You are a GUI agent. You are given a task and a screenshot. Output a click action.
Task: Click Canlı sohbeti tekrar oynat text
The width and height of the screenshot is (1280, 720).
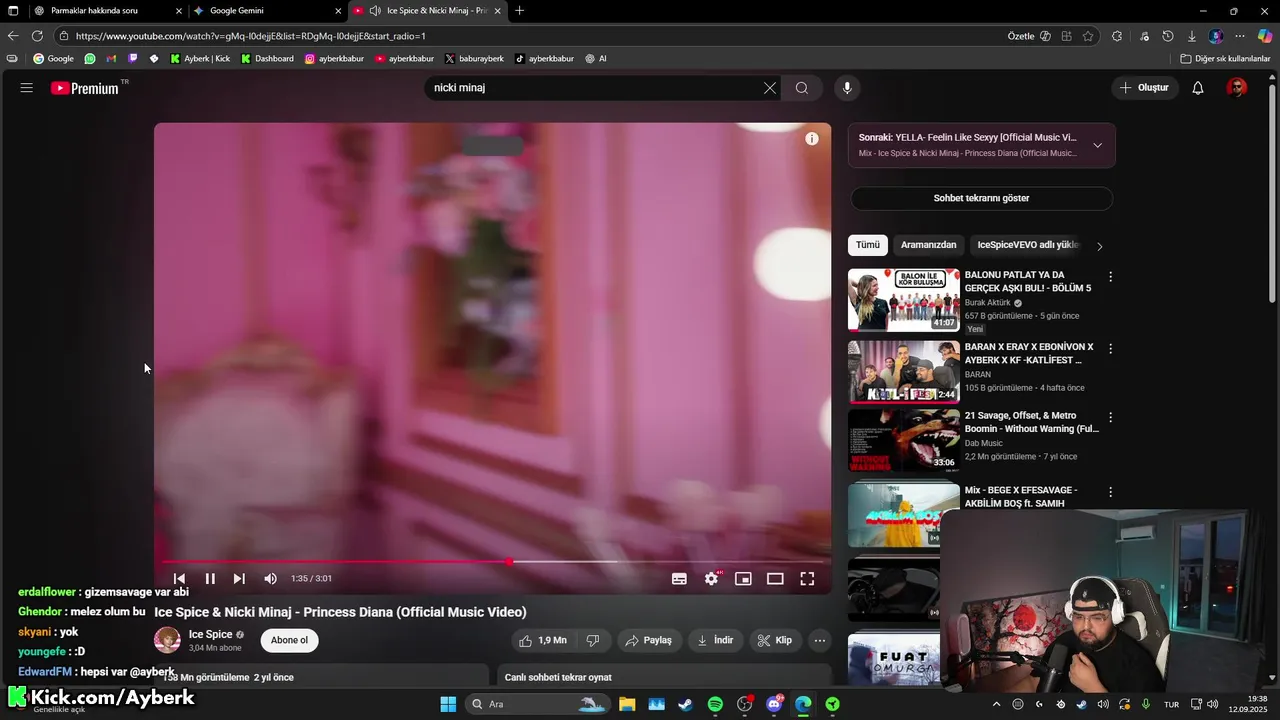pyautogui.click(x=558, y=677)
